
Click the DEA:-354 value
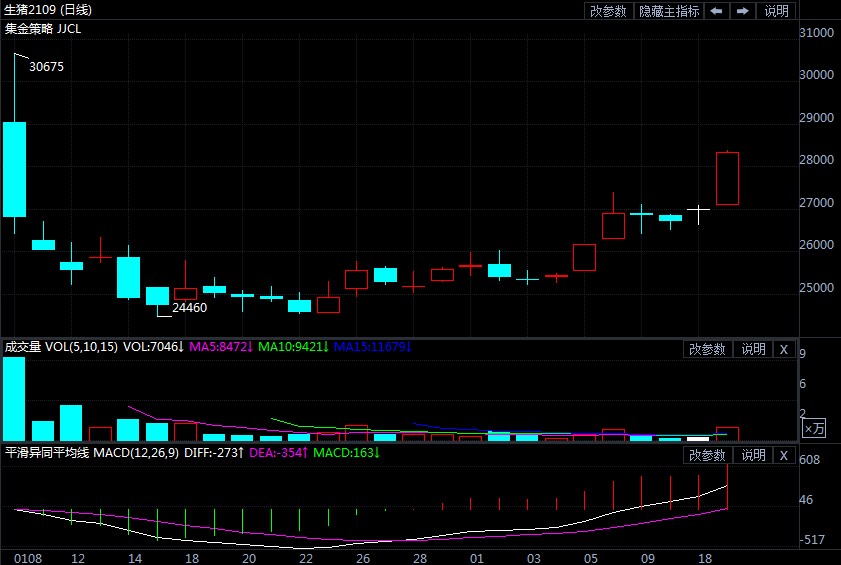pyautogui.click(x=278, y=452)
